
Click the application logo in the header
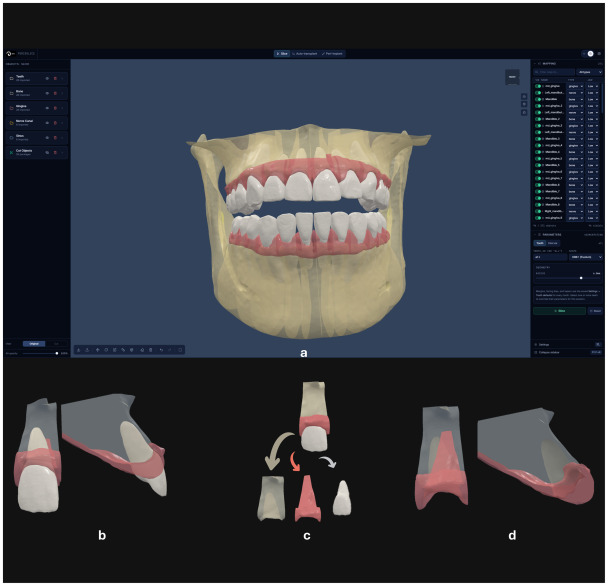10,54
